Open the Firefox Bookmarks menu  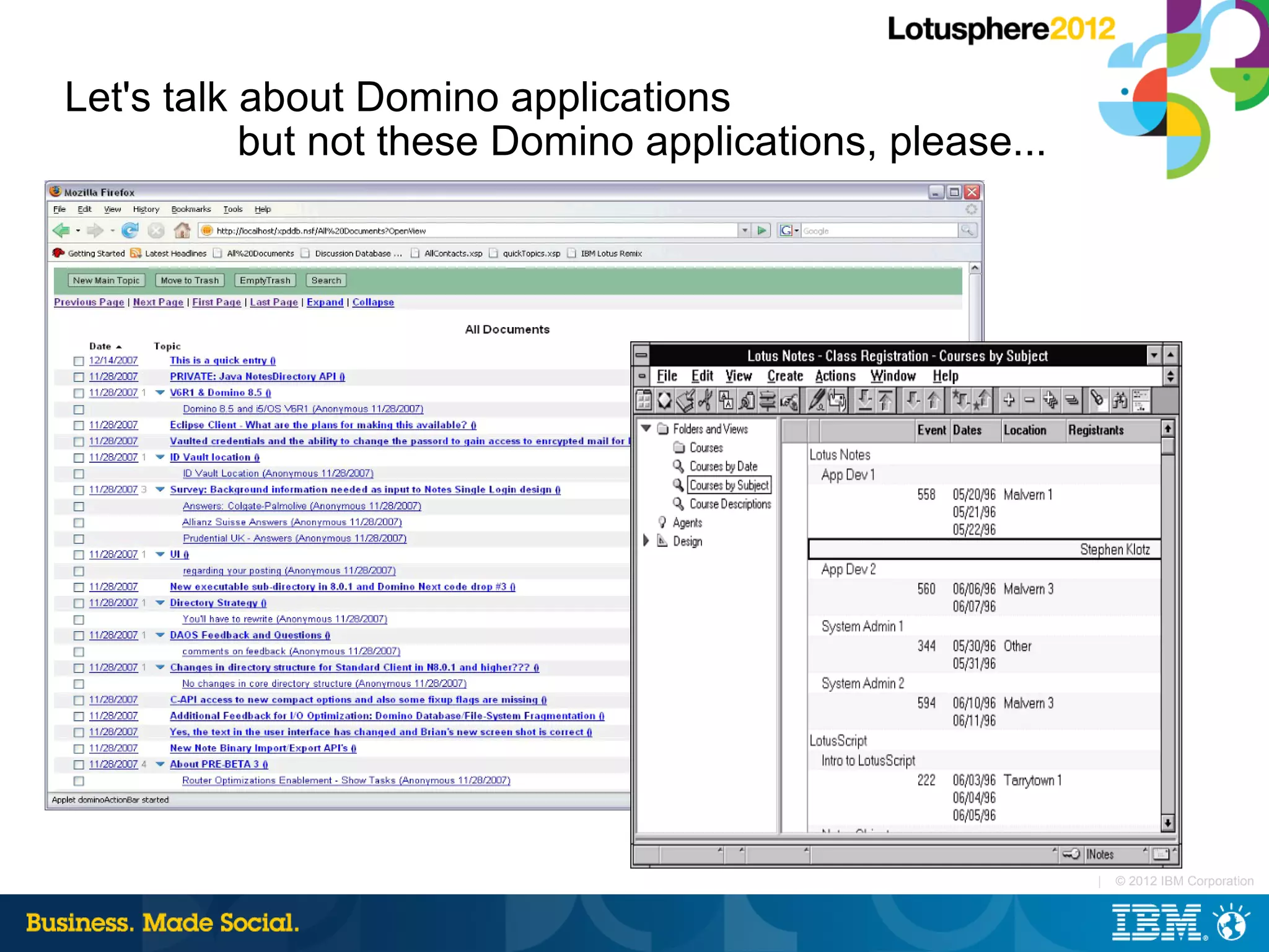[x=191, y=209]
